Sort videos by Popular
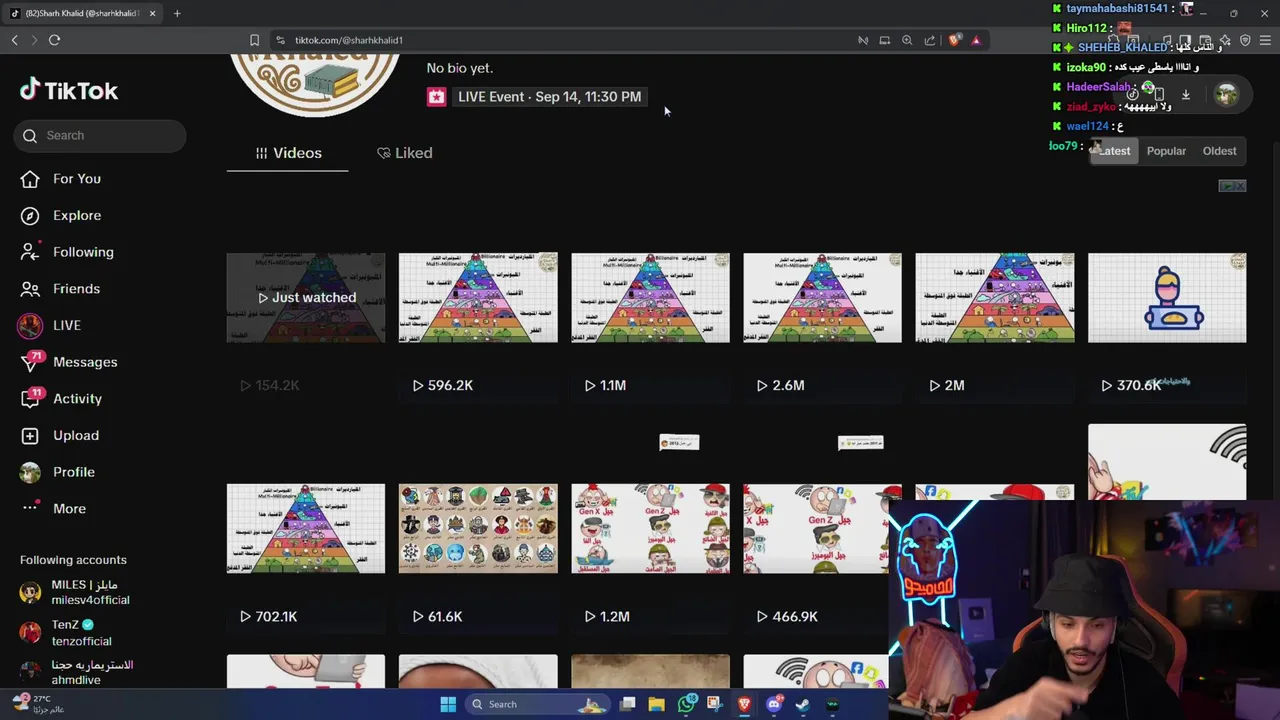Image resolution: width=1280 pixels, height=720 pixels. pyautogui.click(x=1166, y=151)
